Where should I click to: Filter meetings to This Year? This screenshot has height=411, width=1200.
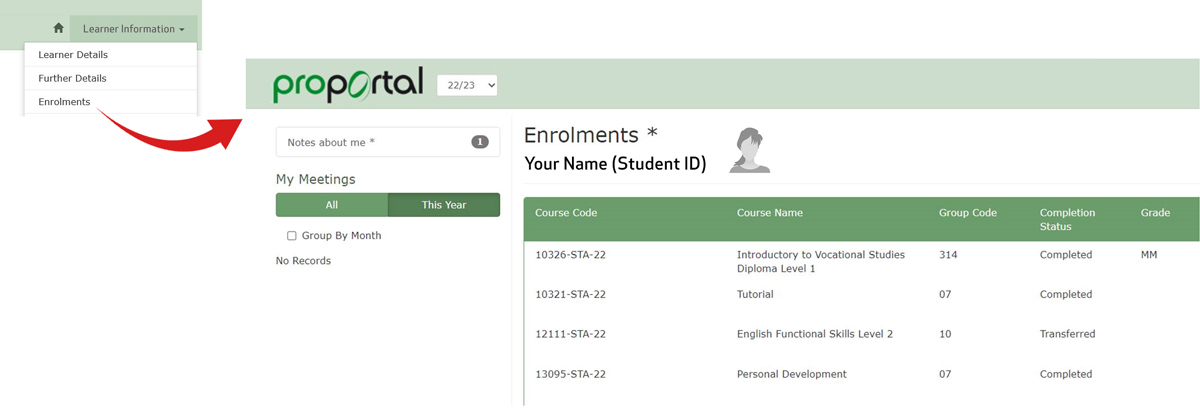click(444, 205)
